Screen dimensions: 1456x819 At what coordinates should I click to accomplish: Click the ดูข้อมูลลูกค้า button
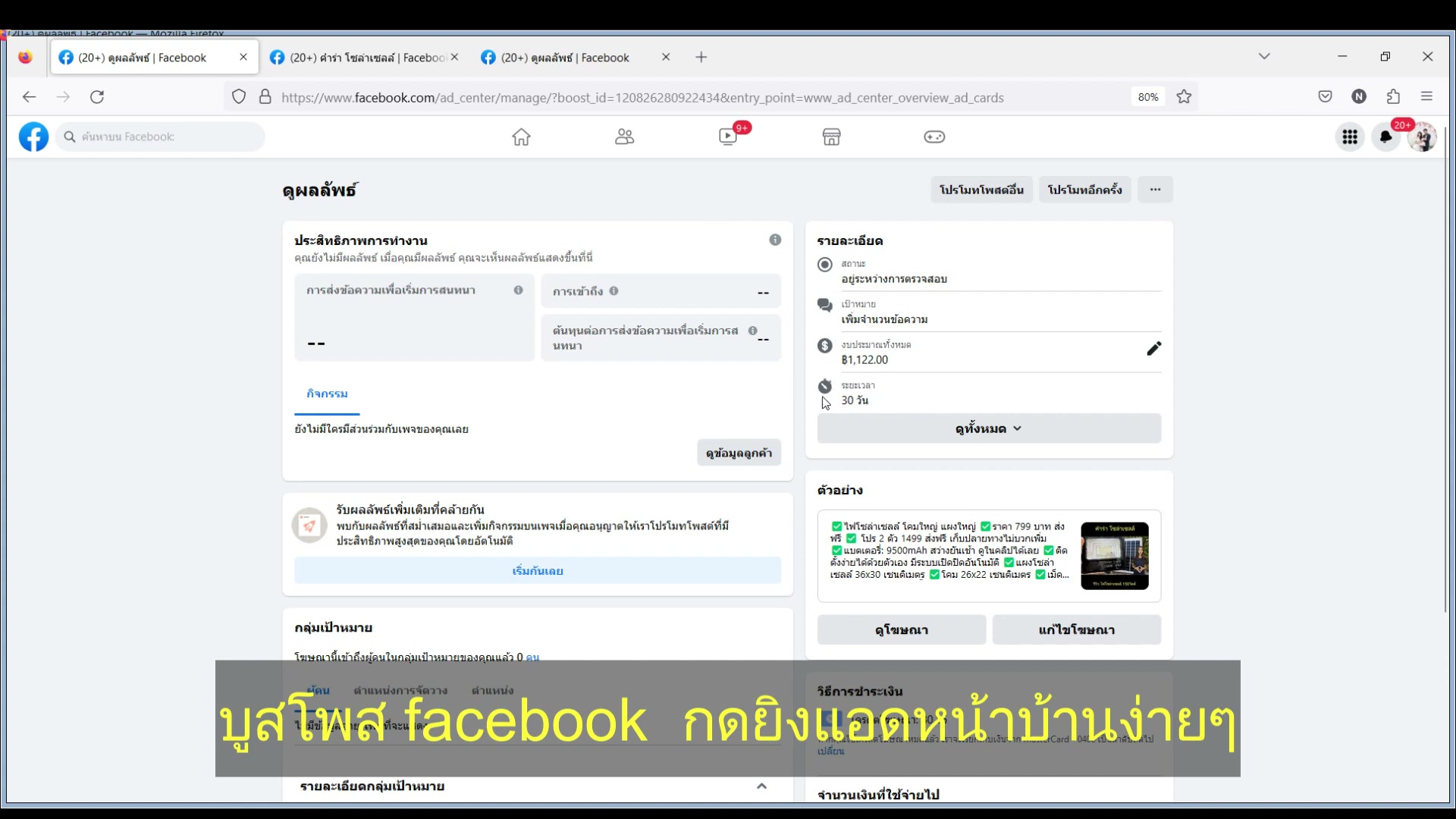click(x=738, y=452)
